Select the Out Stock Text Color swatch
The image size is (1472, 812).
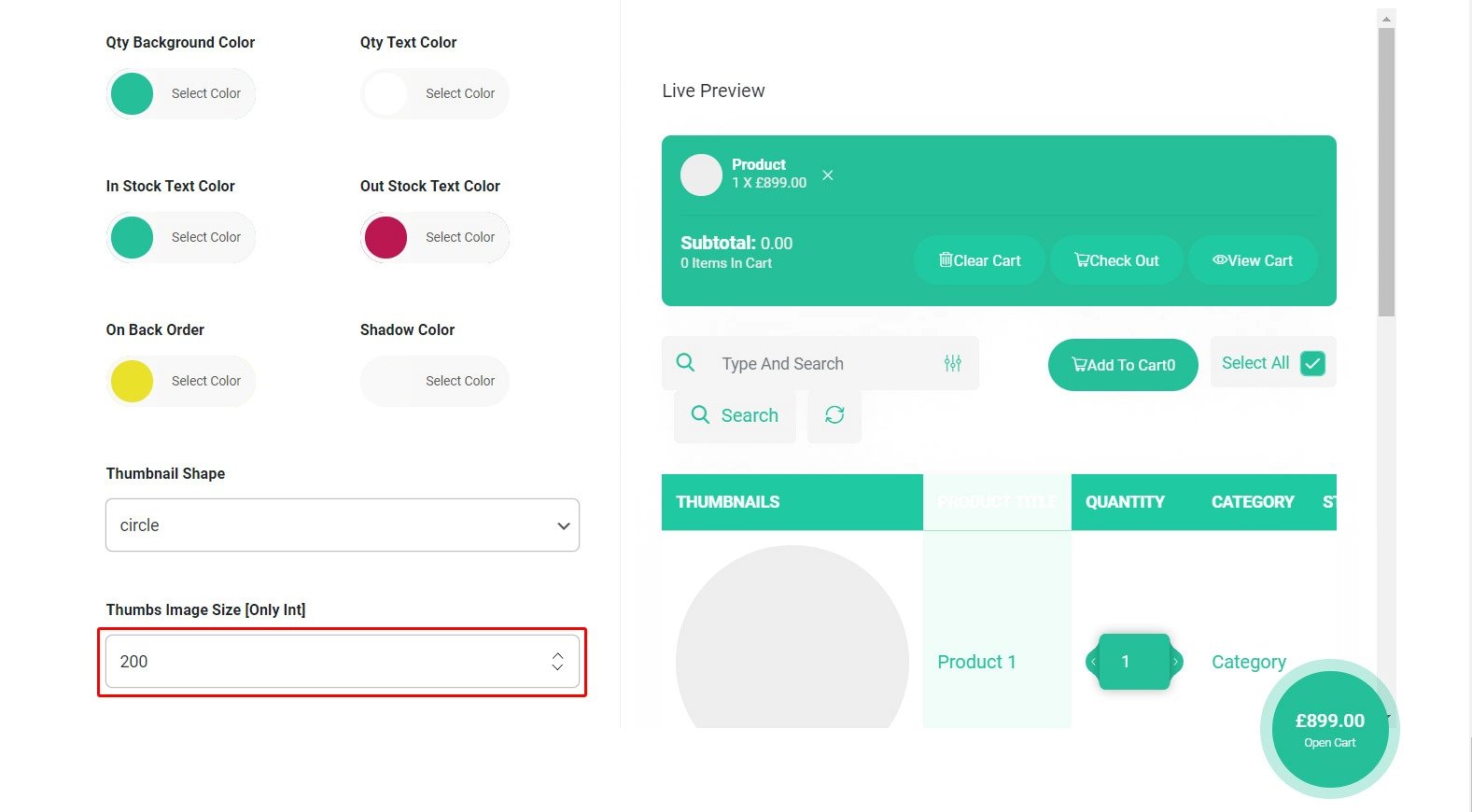[386, 238]
